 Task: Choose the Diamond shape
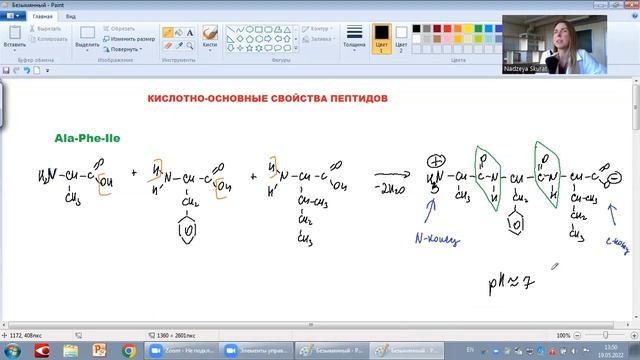[240, 39]
